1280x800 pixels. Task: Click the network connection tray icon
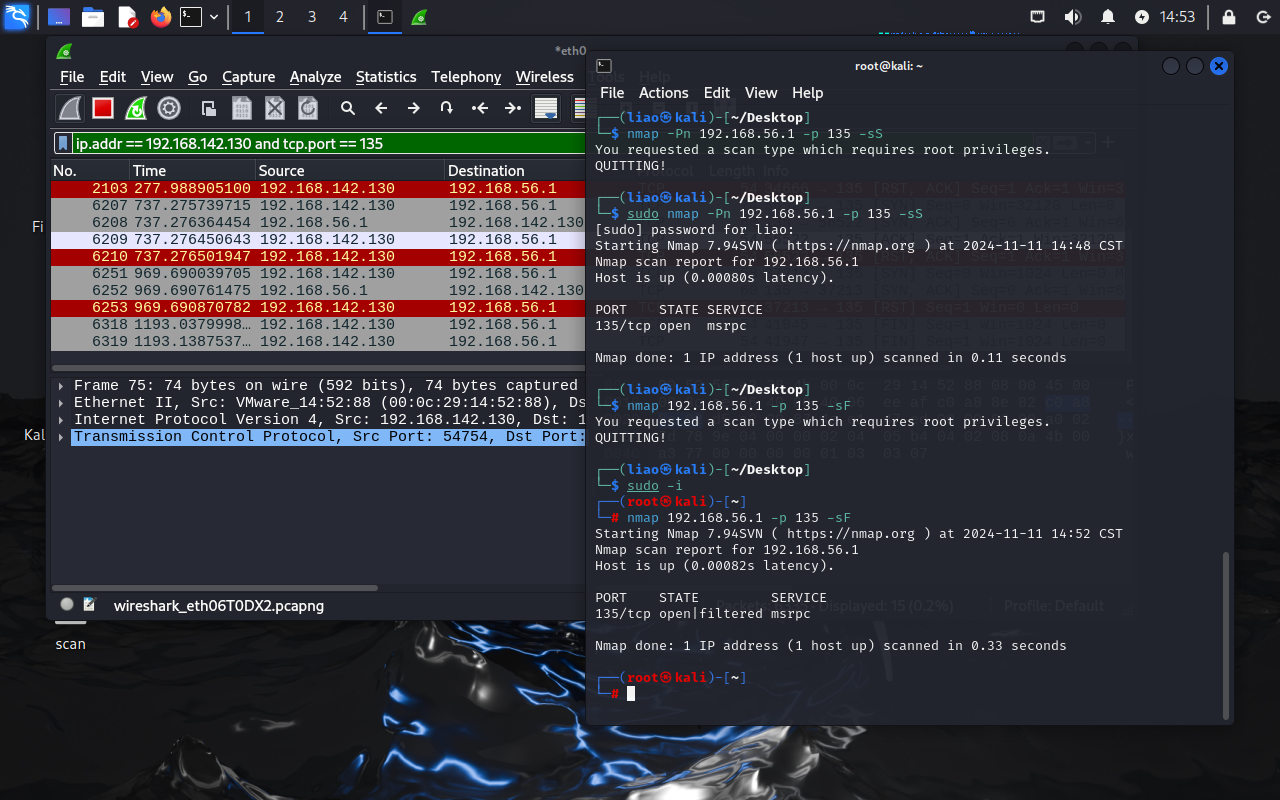(1038, 17)
